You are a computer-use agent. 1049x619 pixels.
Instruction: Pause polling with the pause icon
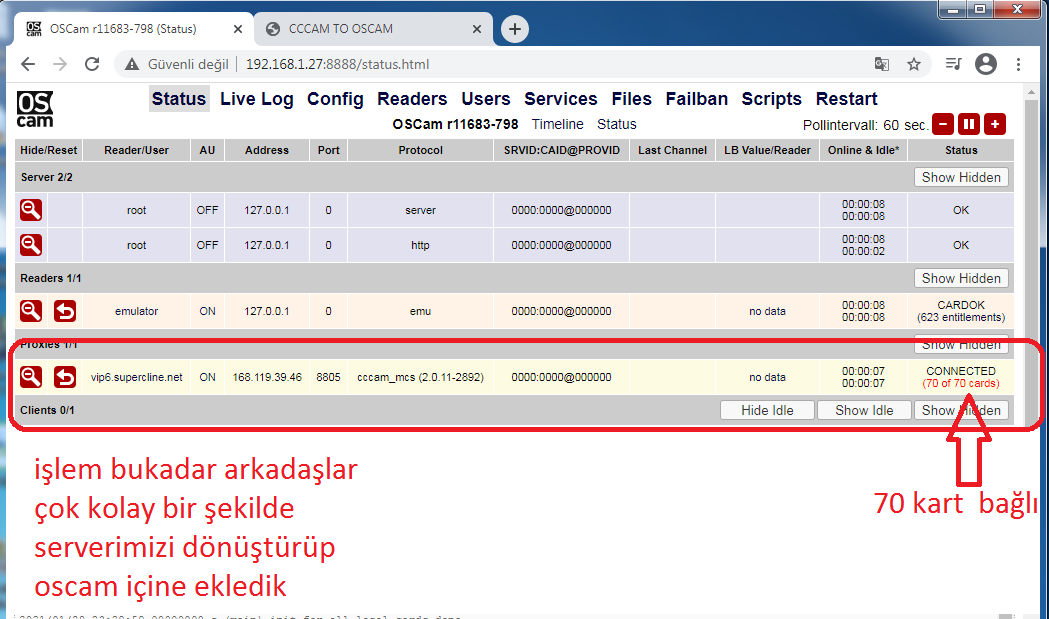[969, 124]
